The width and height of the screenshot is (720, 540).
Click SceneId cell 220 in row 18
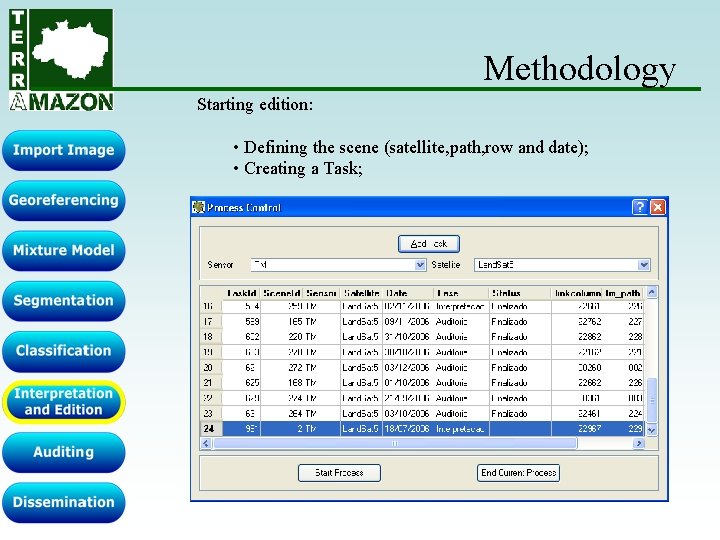click(282, 337)
